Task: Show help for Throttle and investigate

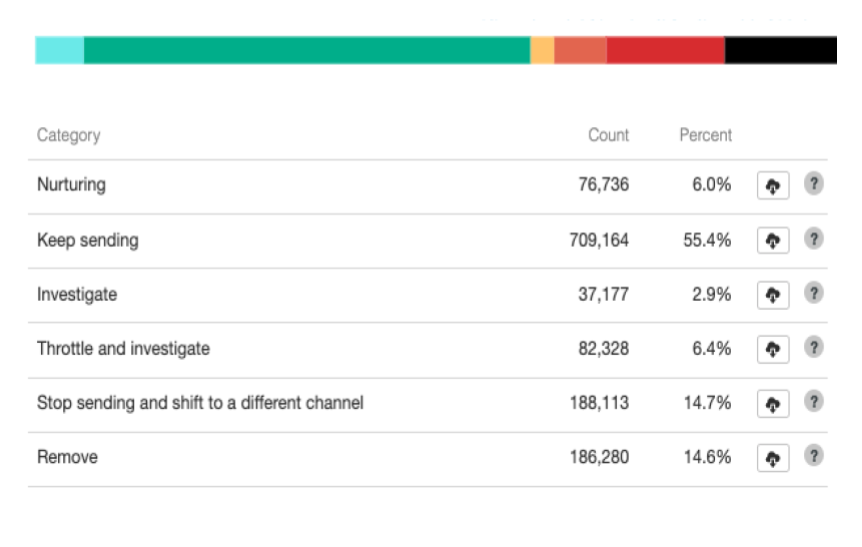Action: point(814,348)
